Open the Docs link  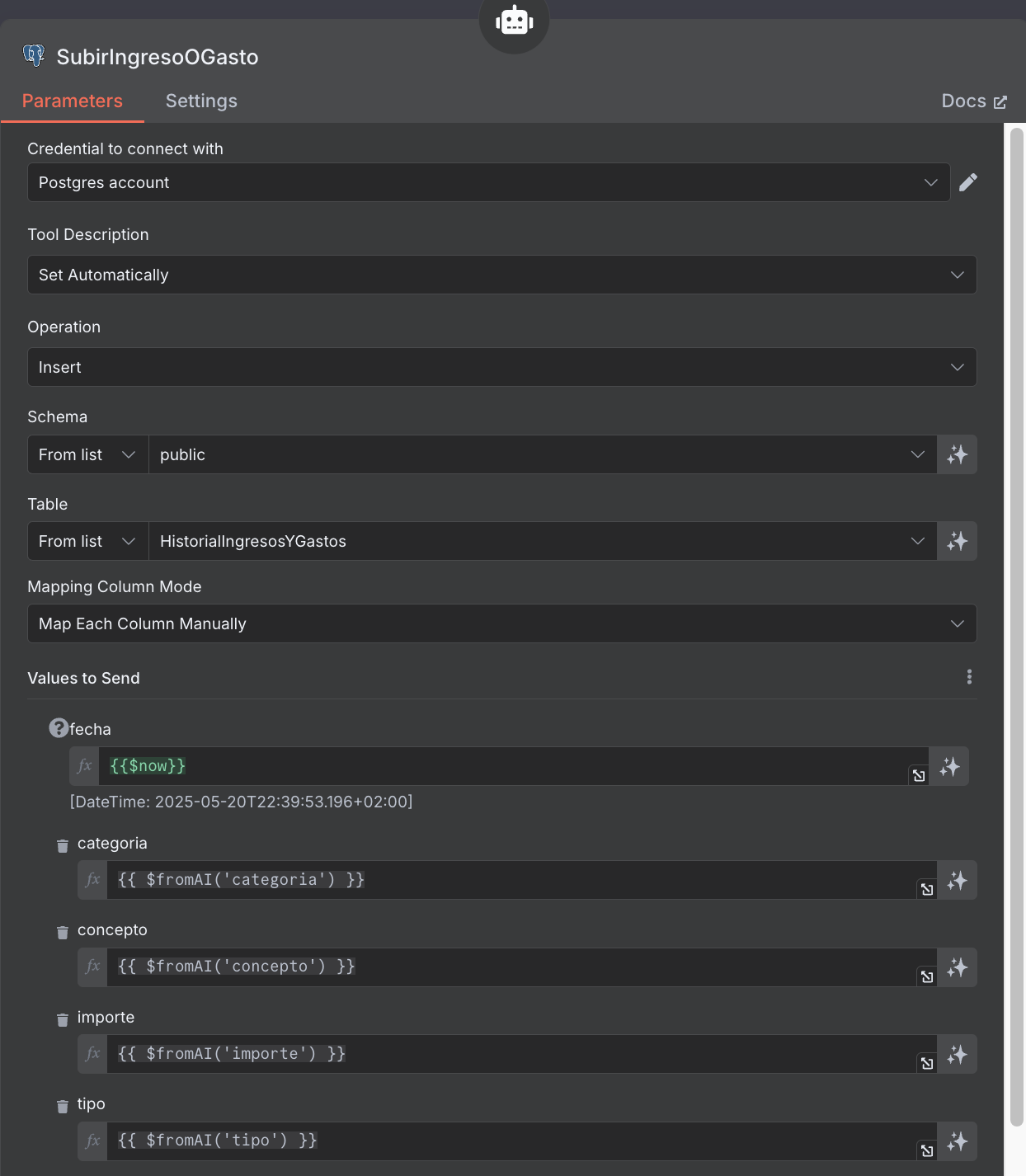pyautogui.click(x=974, y=101)
